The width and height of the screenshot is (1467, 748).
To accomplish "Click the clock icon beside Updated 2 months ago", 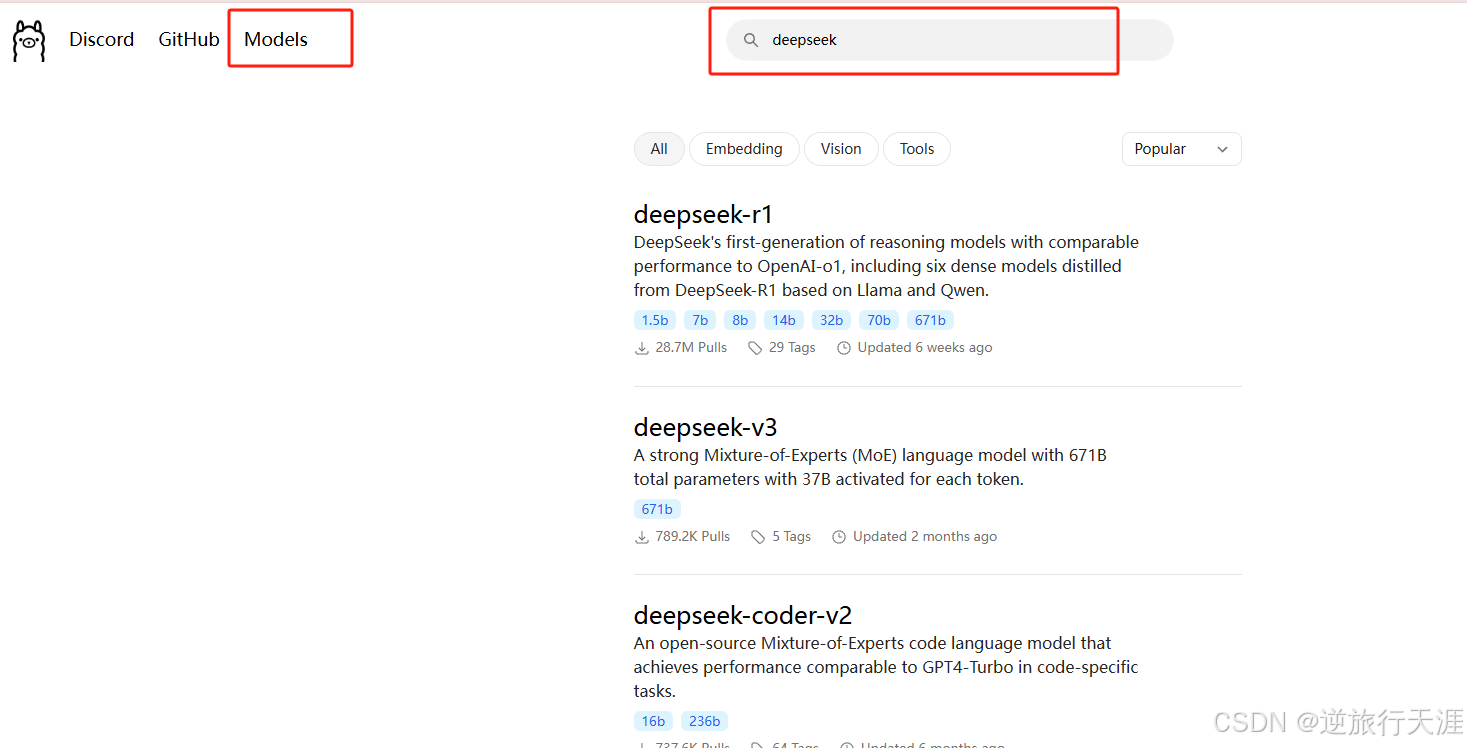I will pyautogui.click(x=839, y=537).
